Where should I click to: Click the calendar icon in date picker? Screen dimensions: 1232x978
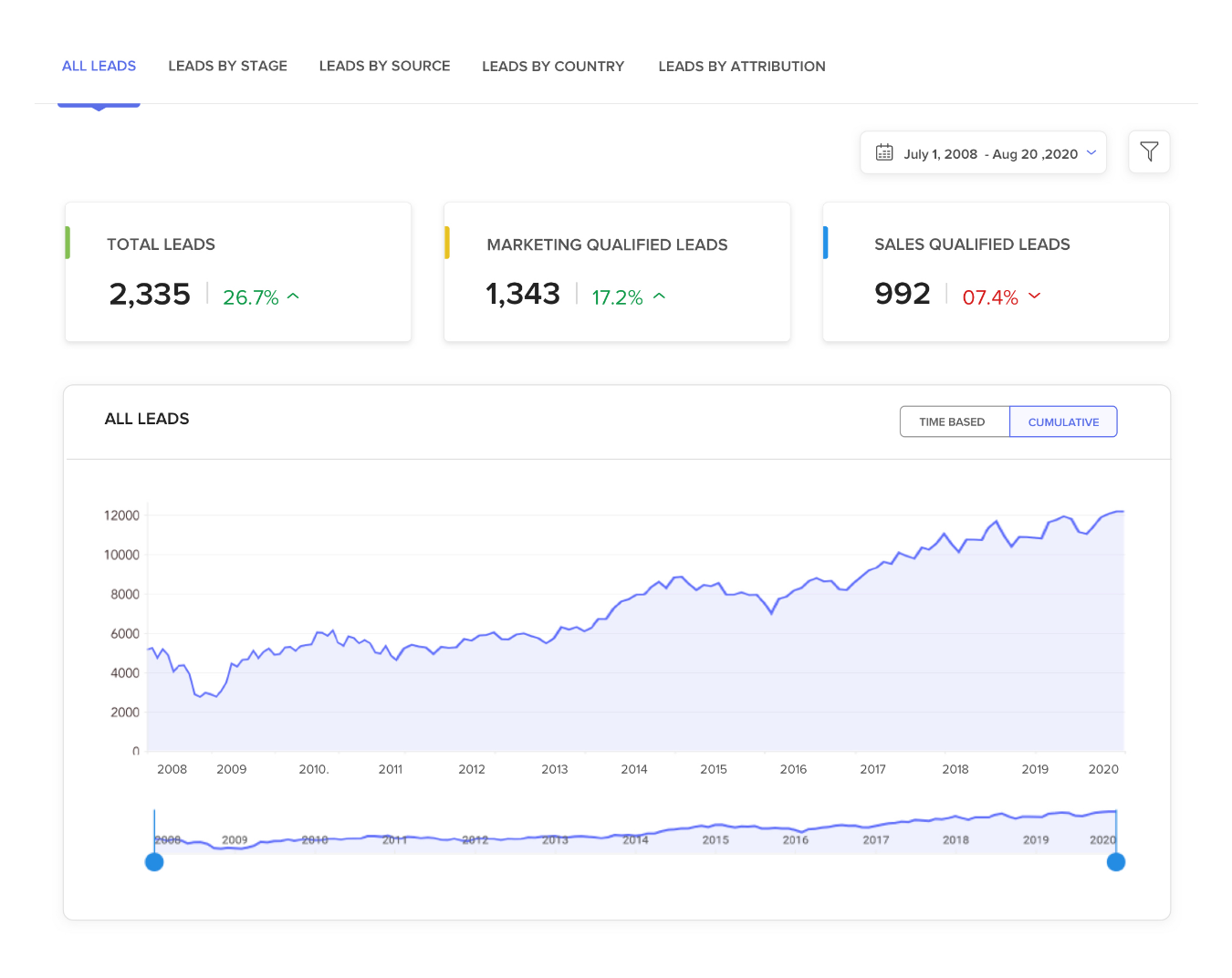pyautogui.click(x=884, y=152)
